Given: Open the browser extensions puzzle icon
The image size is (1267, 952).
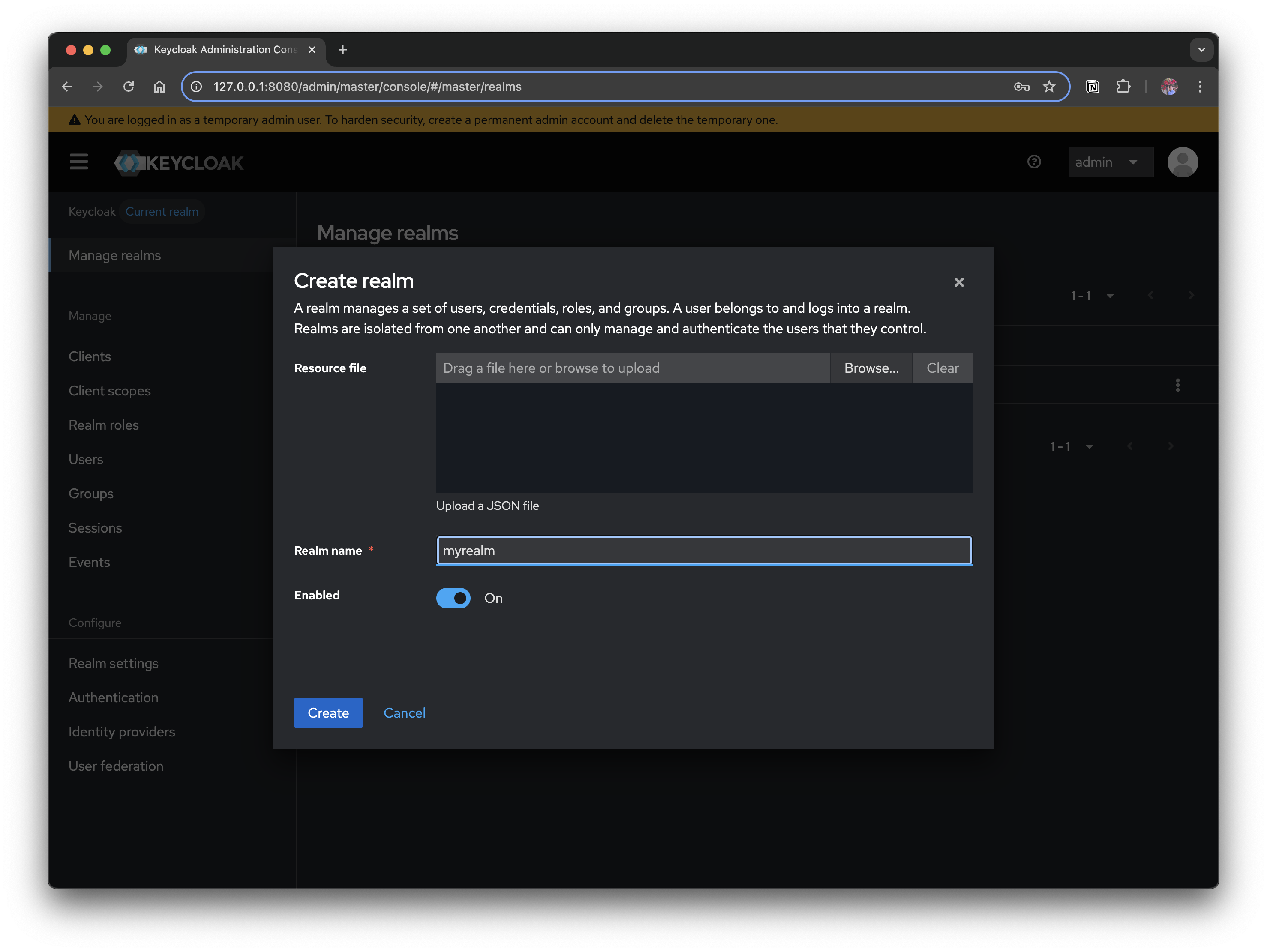Looking at the screenshot, I should coord(1123,87).
